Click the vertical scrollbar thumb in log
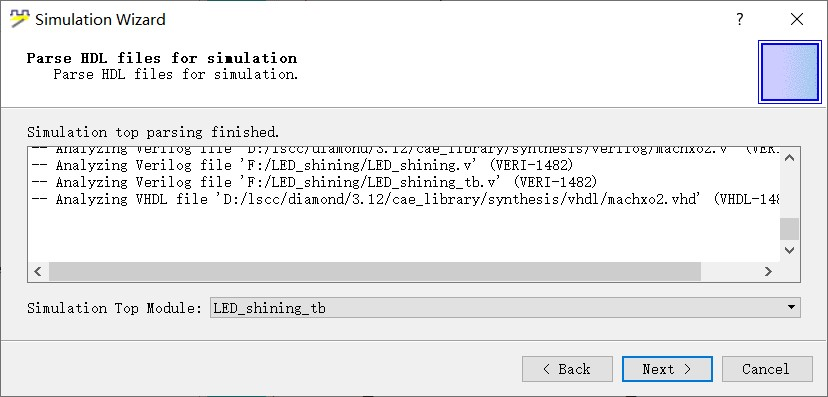The height and width of the screenshot is (397, 828). 789,230
